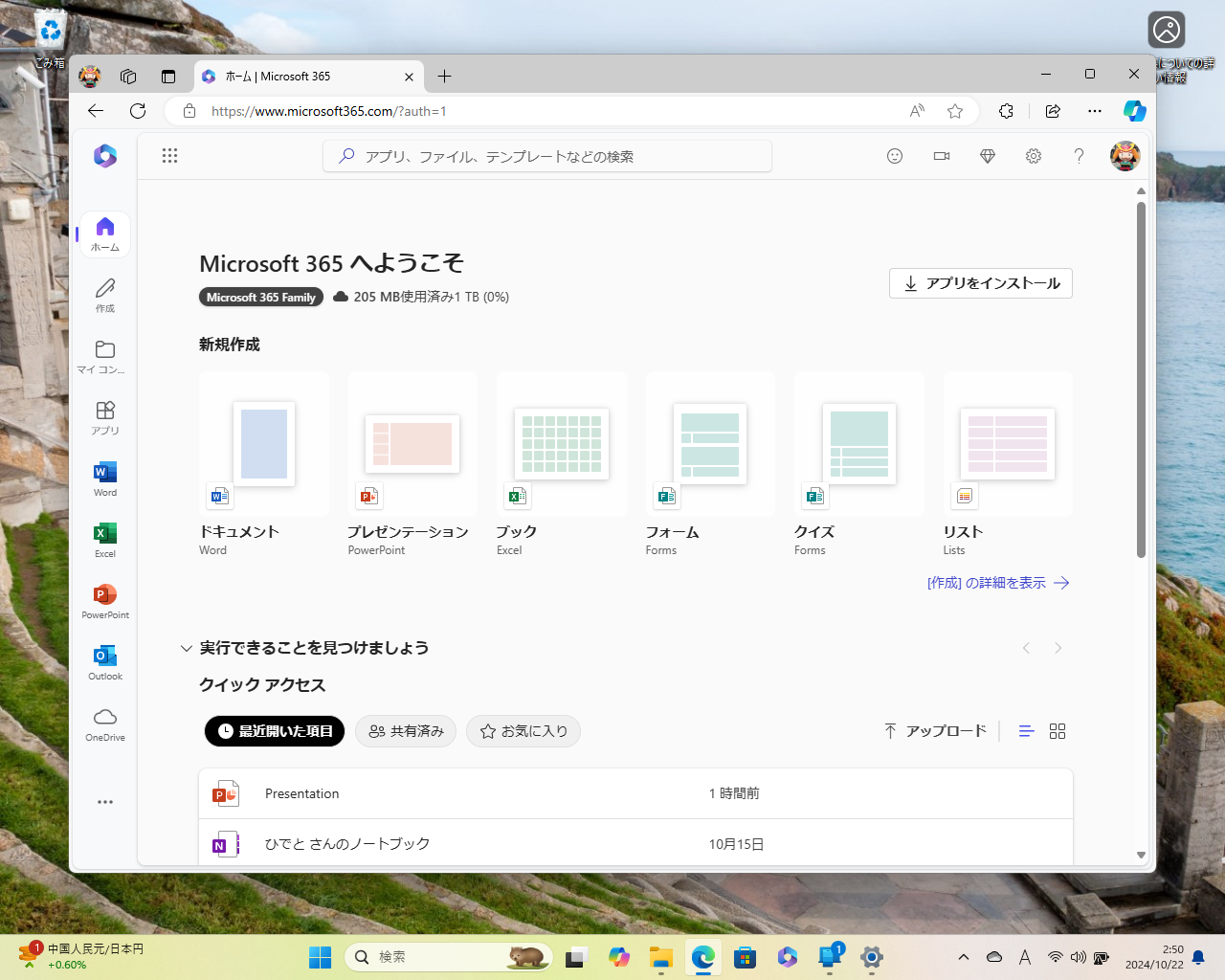Click the Microsoft 365 search field
Image resolution: width=1225 pixels, height=980 pixels.
pos(546,155)
